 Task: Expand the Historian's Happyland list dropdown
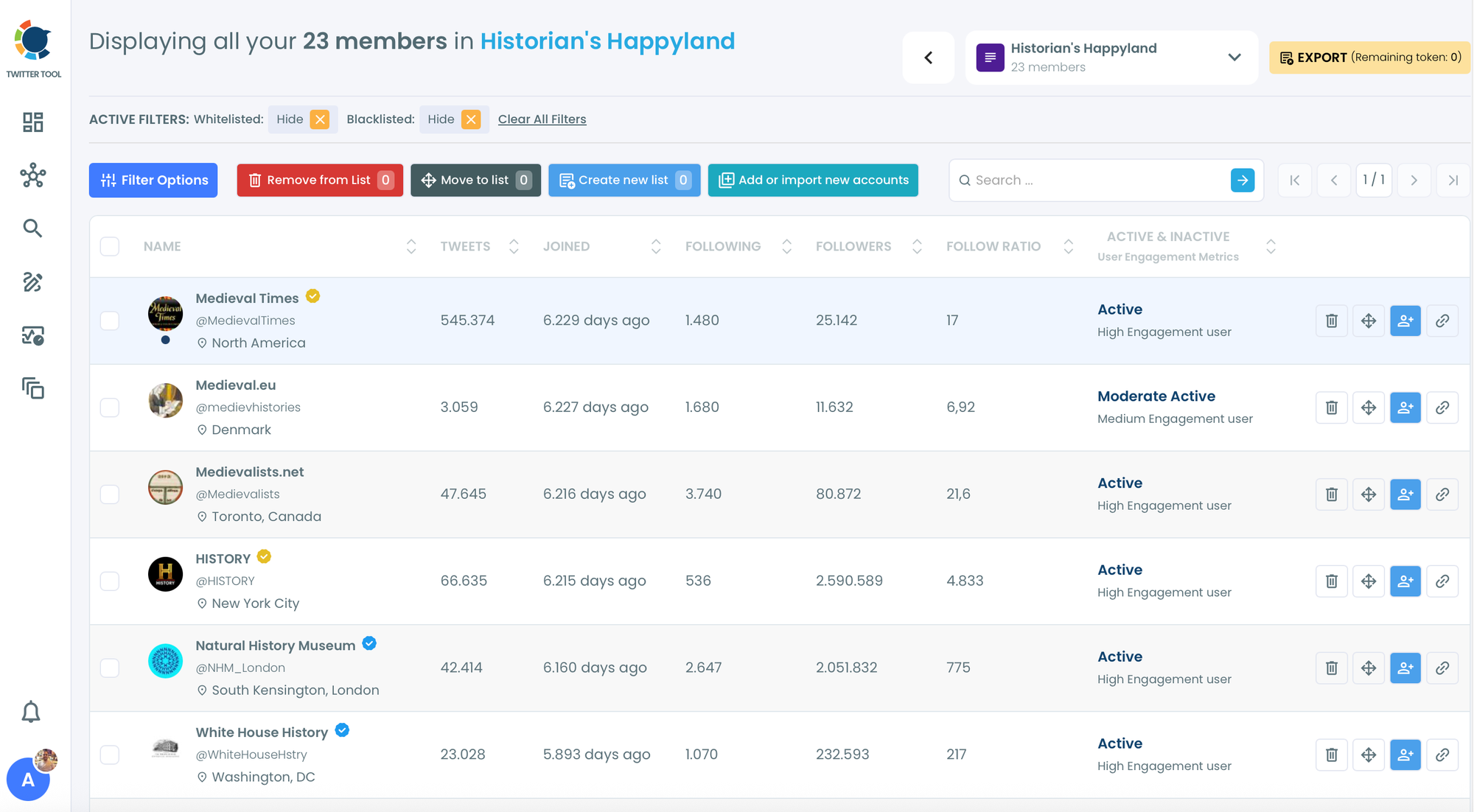point(1234,57)
